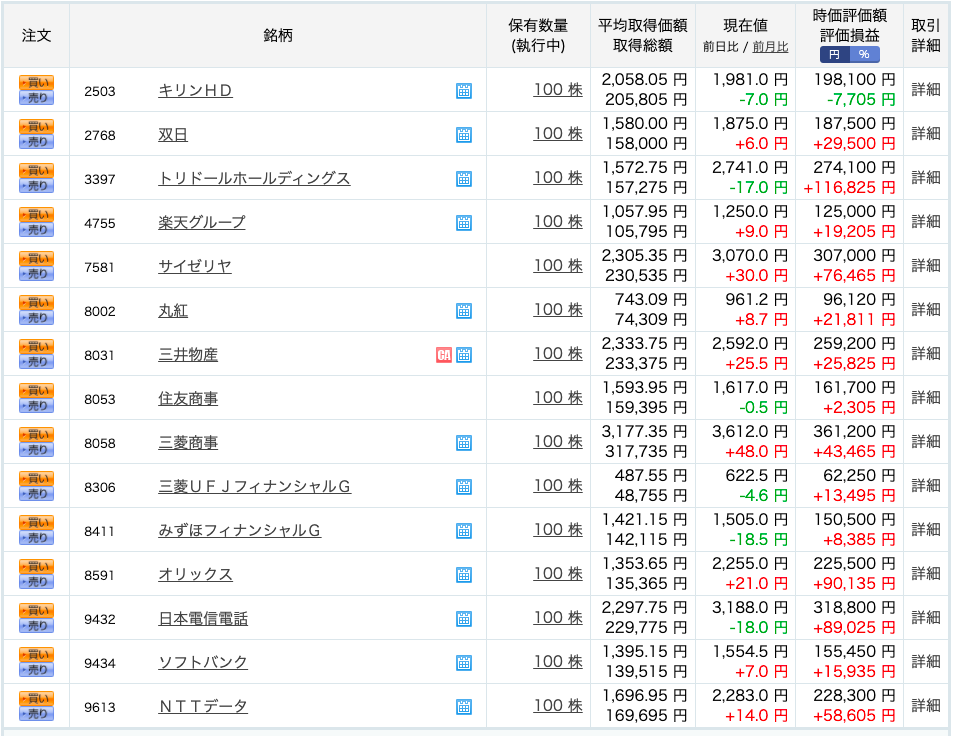Click the 売り button for 日本電信電話
This screenshot has height=736, width=954.
click(37, 626)
